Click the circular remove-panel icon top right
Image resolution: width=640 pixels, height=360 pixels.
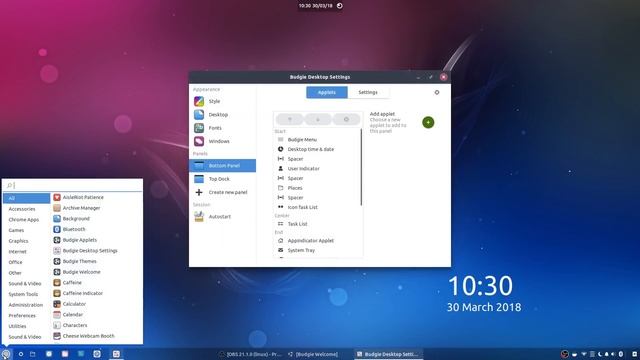[x=437, y=92]
